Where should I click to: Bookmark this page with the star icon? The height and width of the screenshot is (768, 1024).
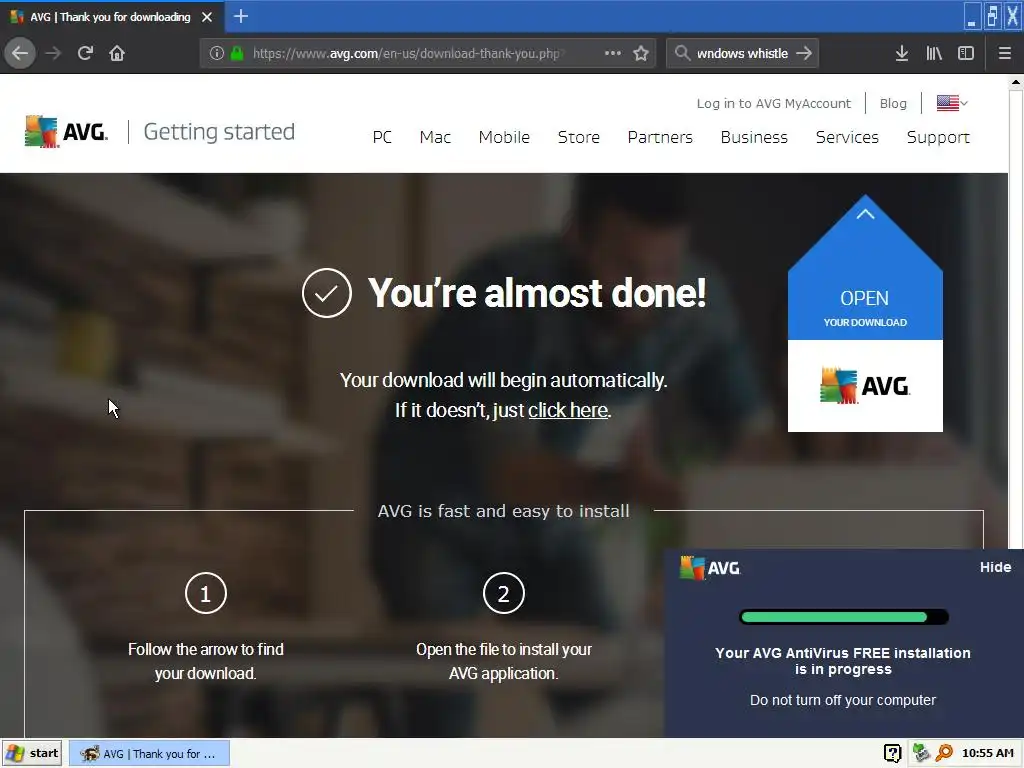click(641, 53)
